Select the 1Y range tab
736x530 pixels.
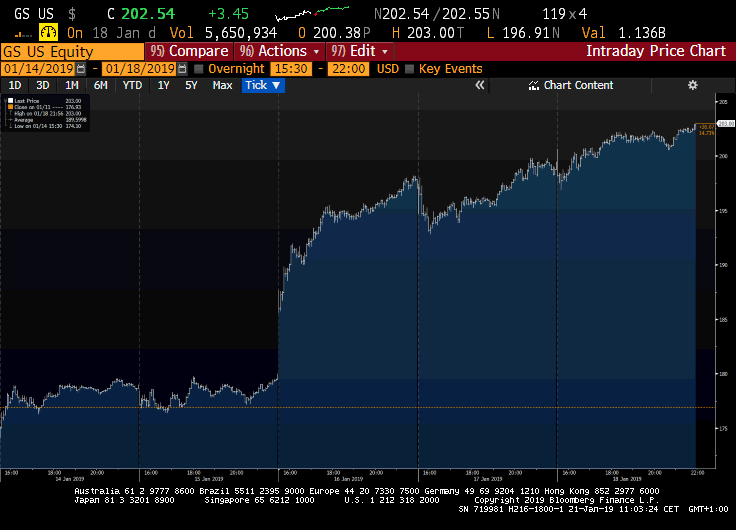point(163,85)
